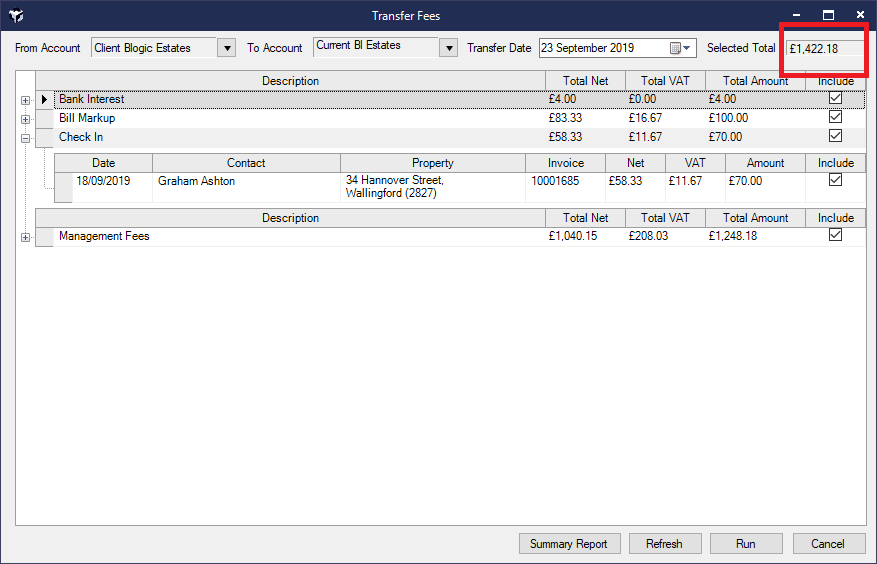Maximize the Transfer Fees window
This screenshot has width=877, height=564.
pos(828,16)
